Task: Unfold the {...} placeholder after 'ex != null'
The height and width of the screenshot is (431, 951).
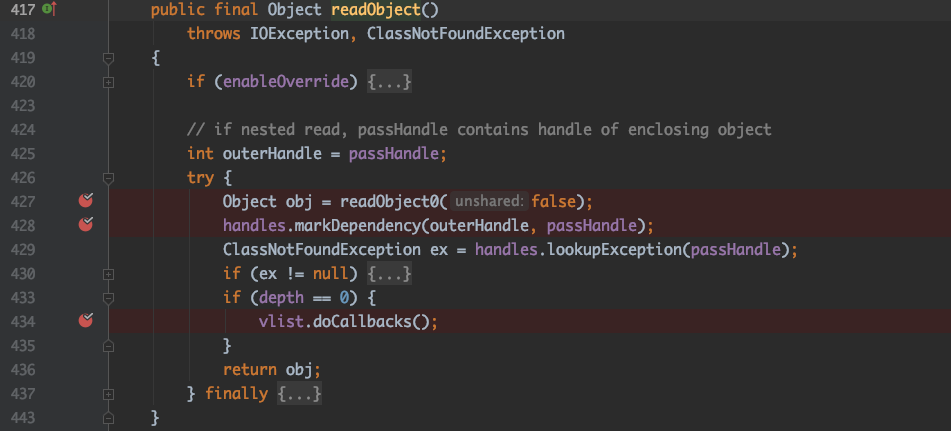Action: (390, 273)
